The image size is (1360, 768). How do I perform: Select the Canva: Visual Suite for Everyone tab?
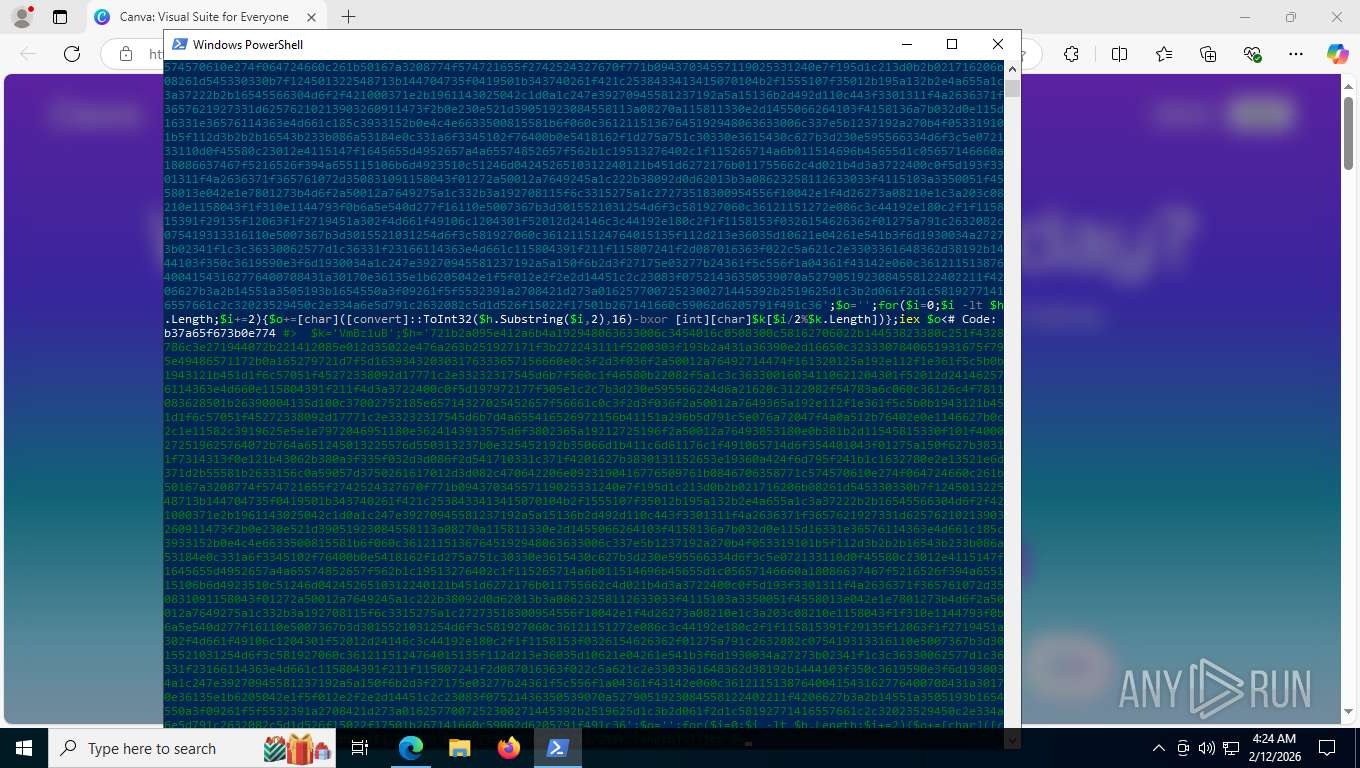click(x=205, y=17)
